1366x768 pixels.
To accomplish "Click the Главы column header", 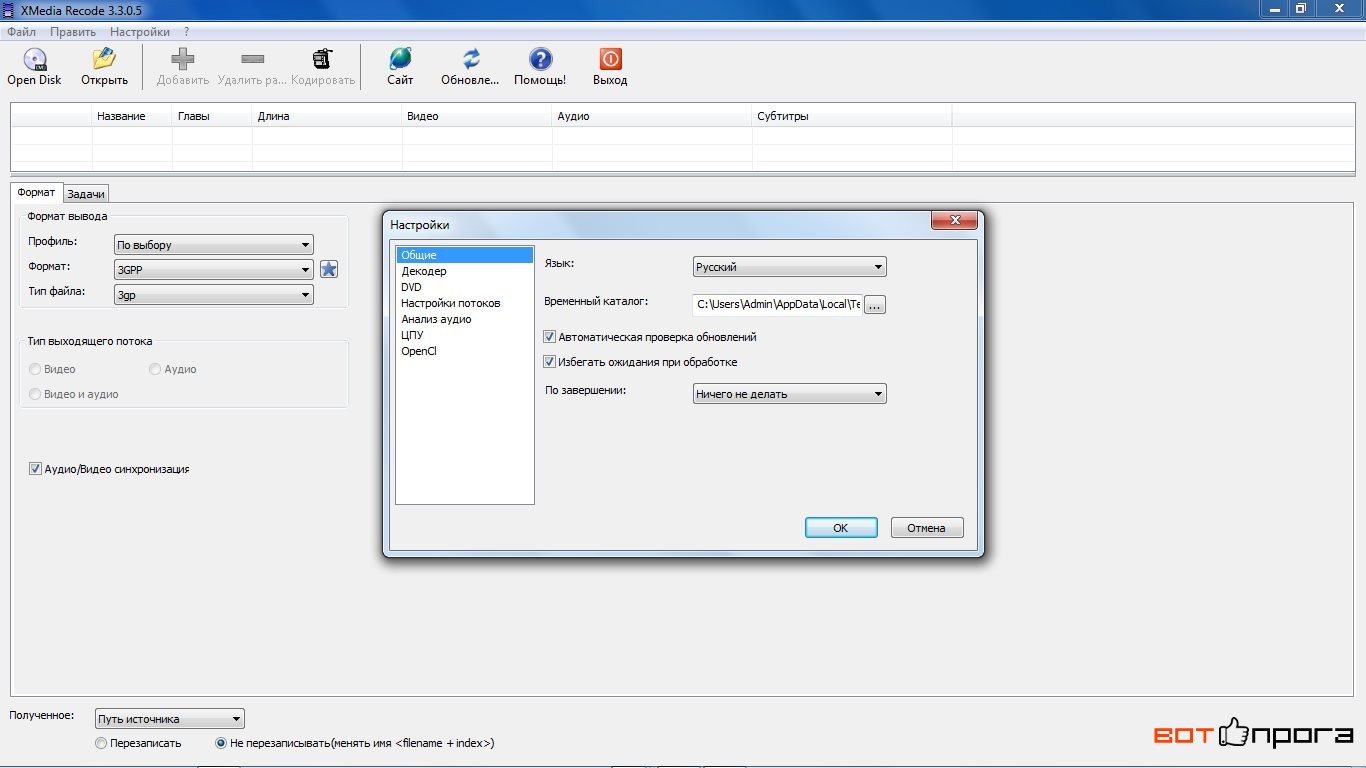I will 212,116.
